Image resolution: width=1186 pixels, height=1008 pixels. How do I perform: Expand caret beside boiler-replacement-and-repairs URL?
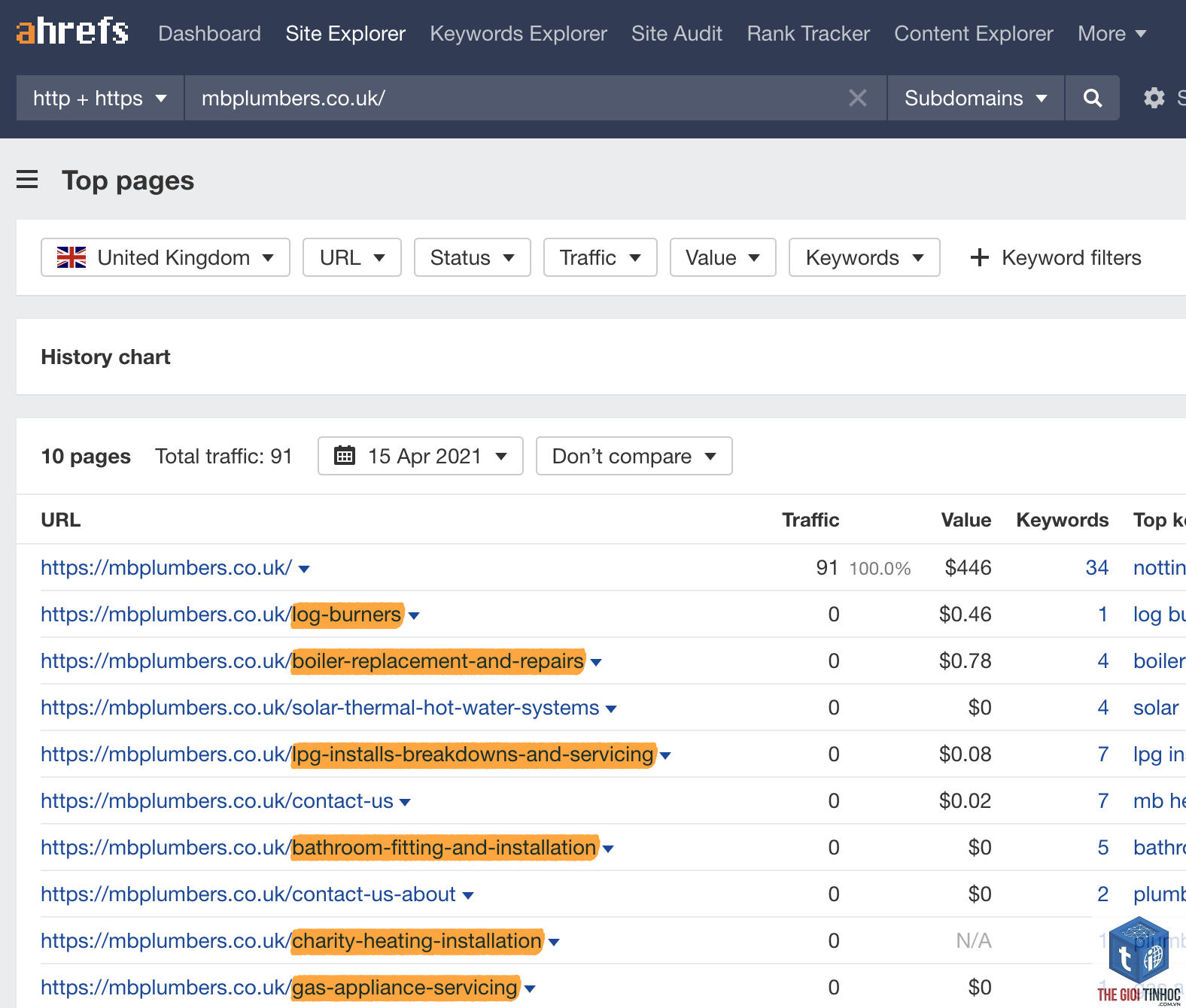point(596,663)
